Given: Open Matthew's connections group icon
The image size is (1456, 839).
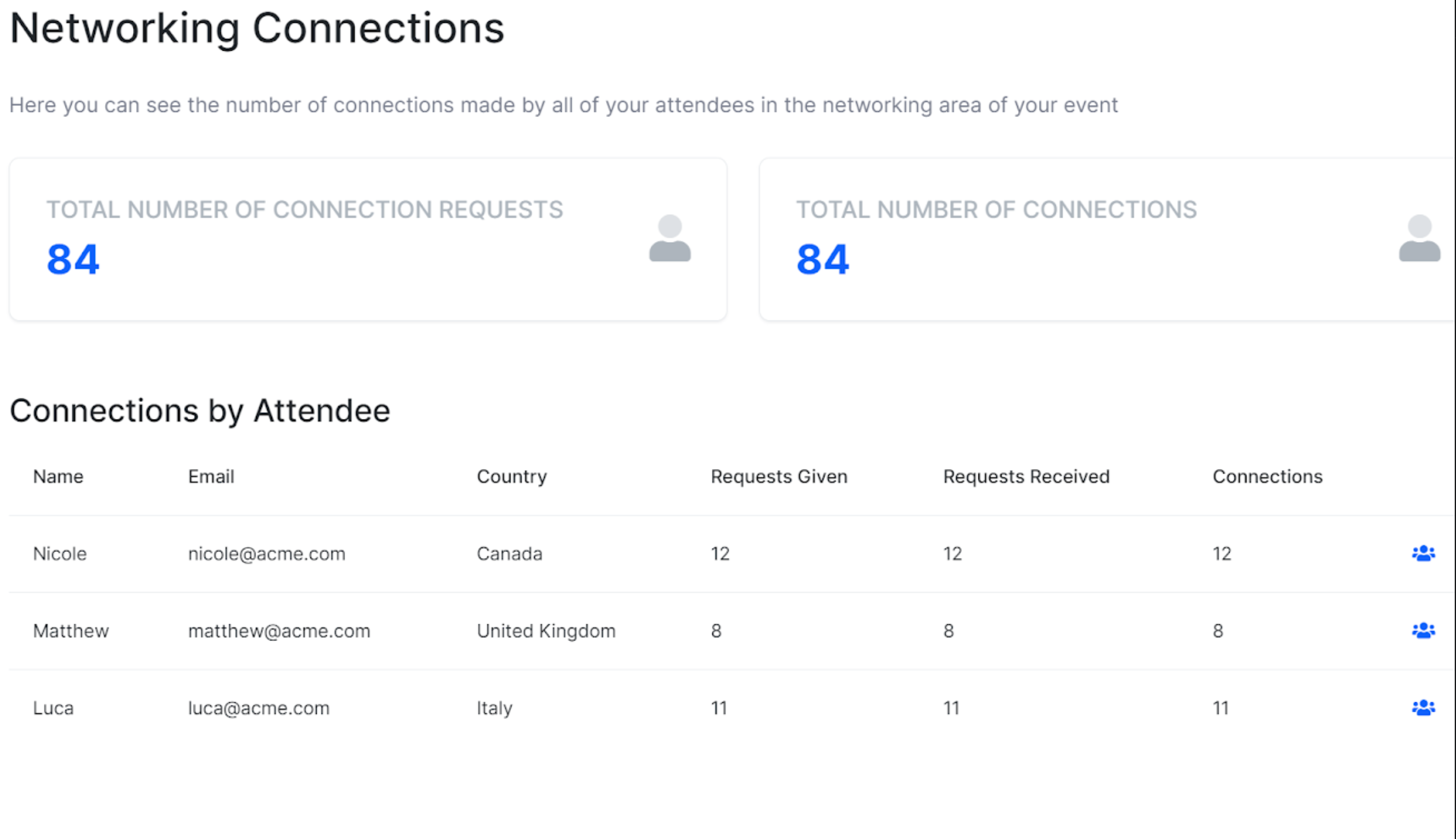Looking at the screenshot, I should pyautogui.click(x=1423, y=630).
